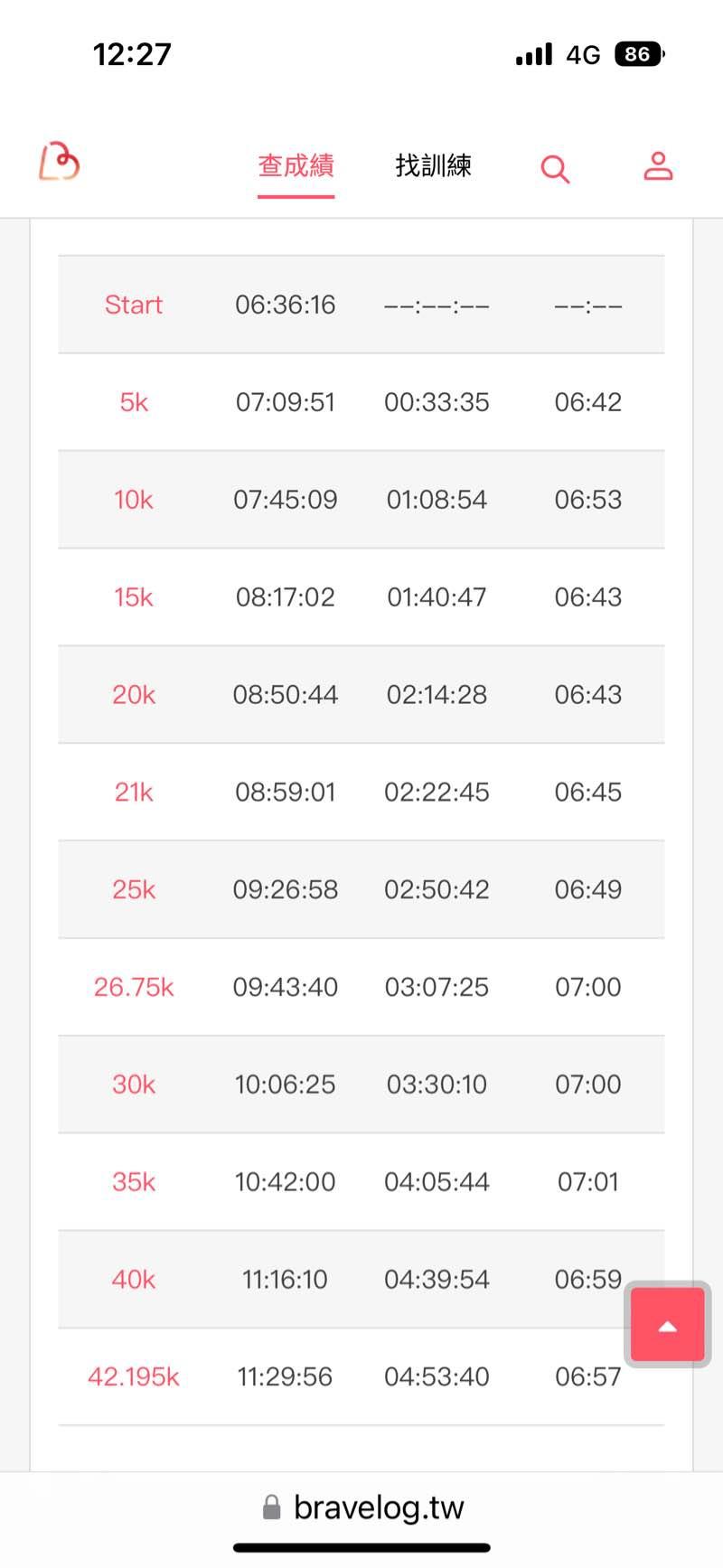Select the 21k half-marathon label
The width and height of the screenshot is (723, 1568).
134,793
